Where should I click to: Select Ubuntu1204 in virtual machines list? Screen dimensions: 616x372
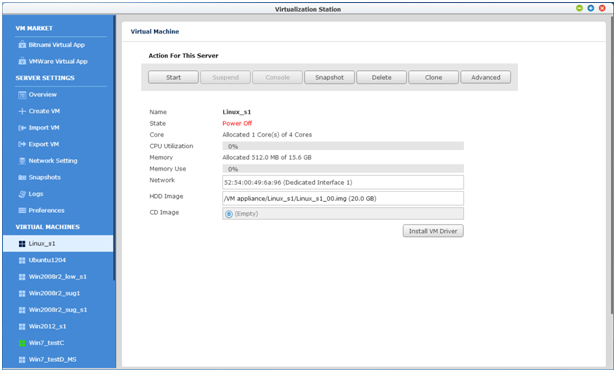click(x=58, y=260)
